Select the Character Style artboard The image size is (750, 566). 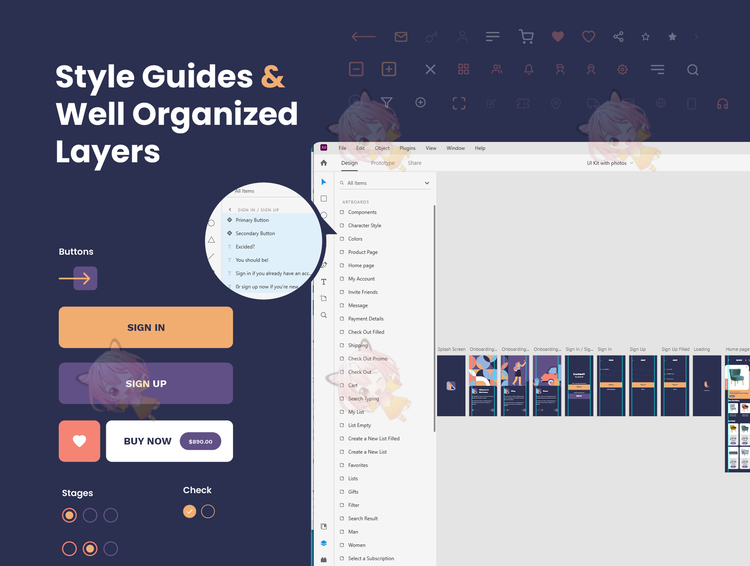[x=364, y=225]
